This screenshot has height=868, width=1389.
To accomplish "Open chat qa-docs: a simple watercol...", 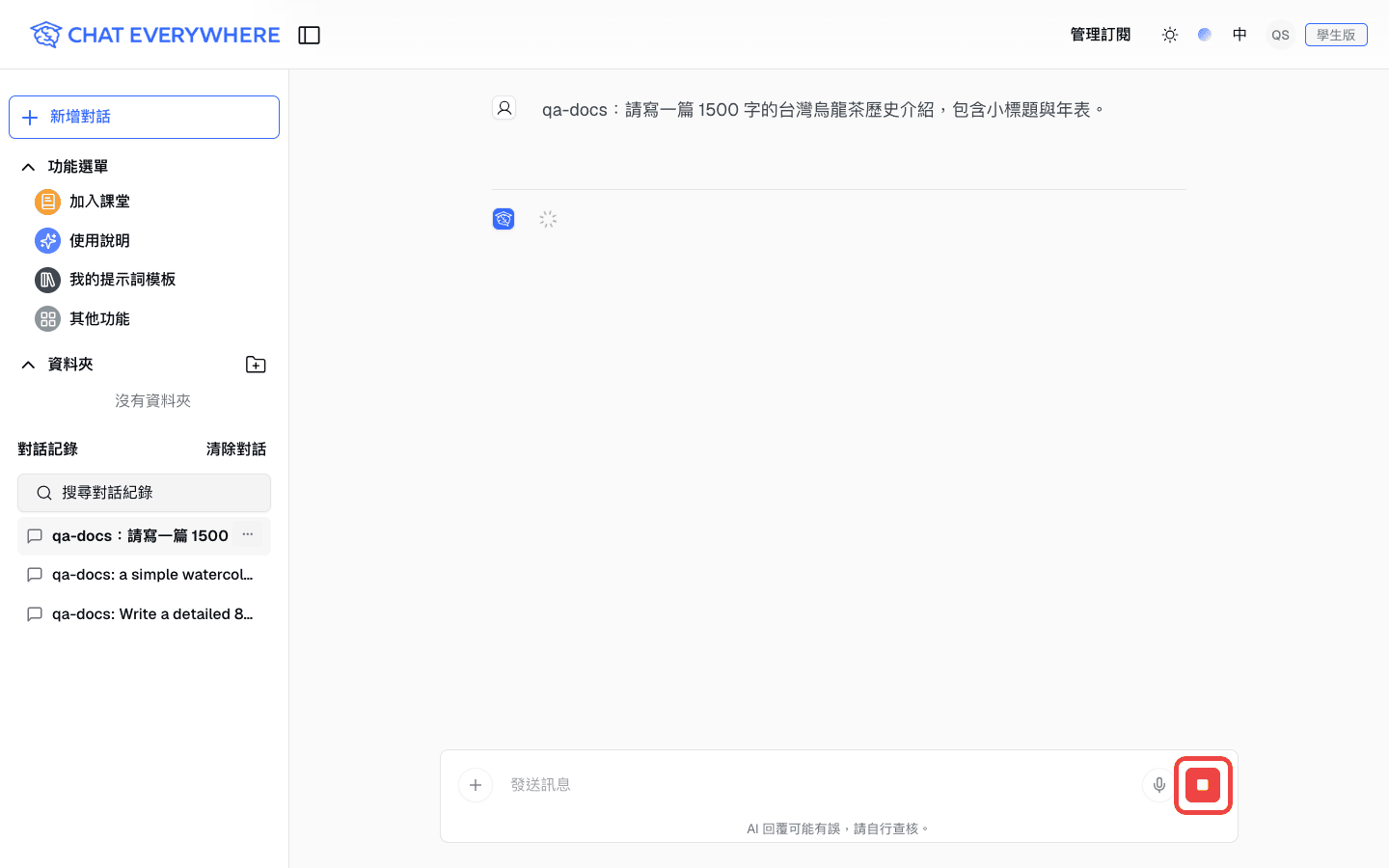I will pyautogui.click(x=144, y=575).
